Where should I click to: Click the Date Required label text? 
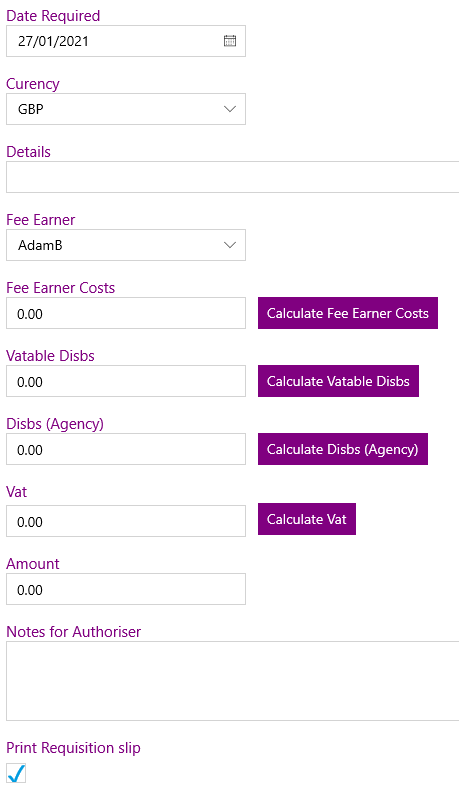[x=53, y=16]
